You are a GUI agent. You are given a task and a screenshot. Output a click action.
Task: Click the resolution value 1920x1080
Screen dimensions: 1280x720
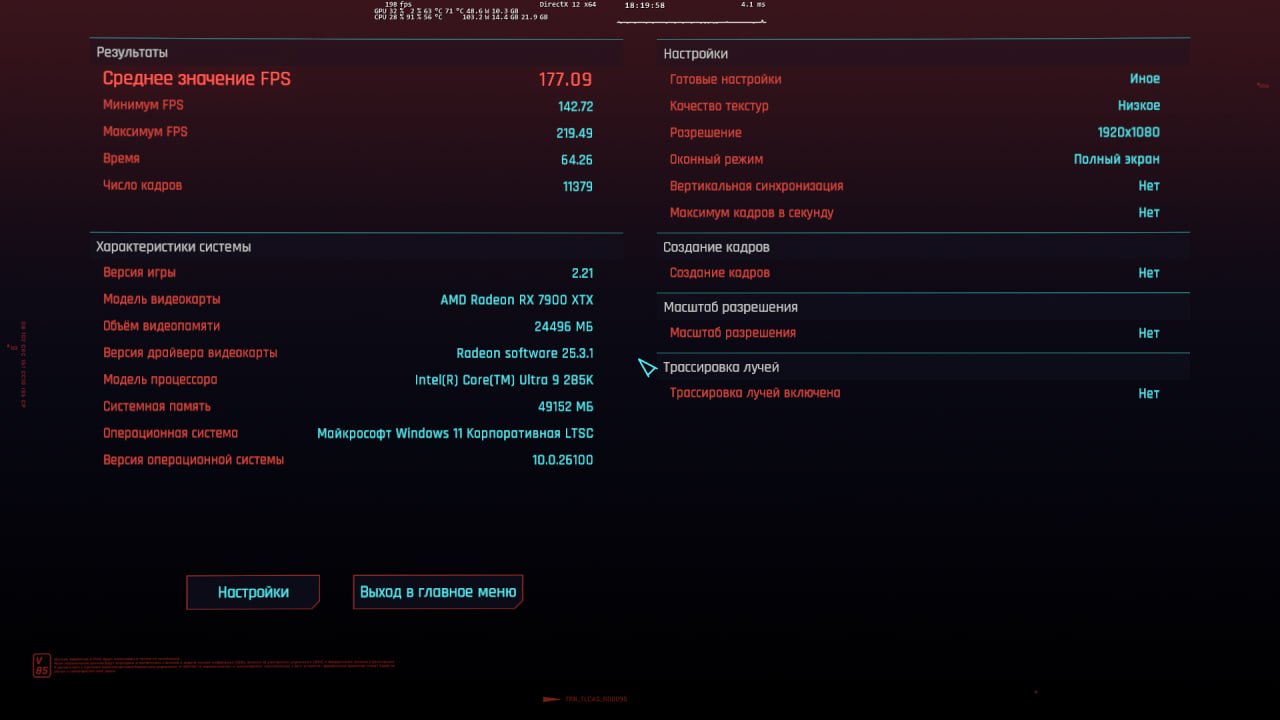(1129, 133)
